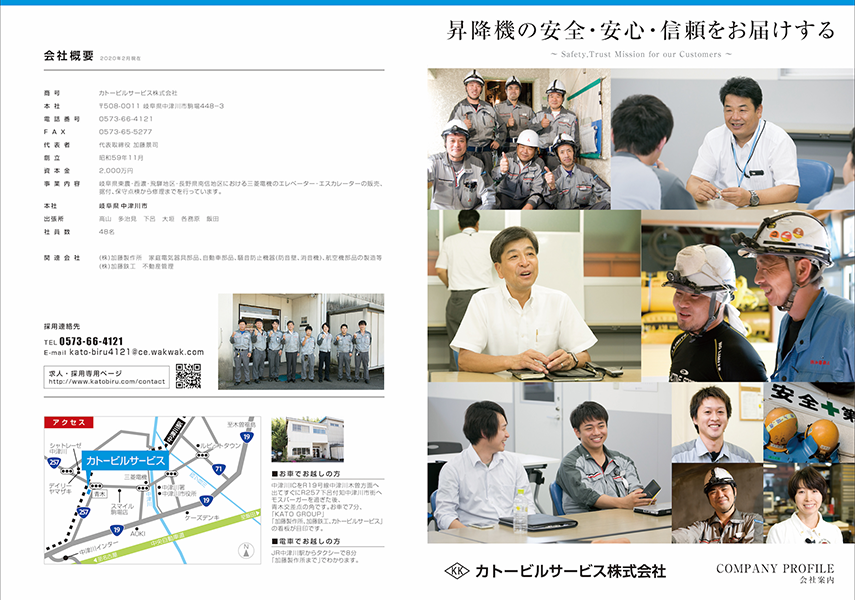
Task: Click the photo of two young men at table
Action: pos(549,463)
